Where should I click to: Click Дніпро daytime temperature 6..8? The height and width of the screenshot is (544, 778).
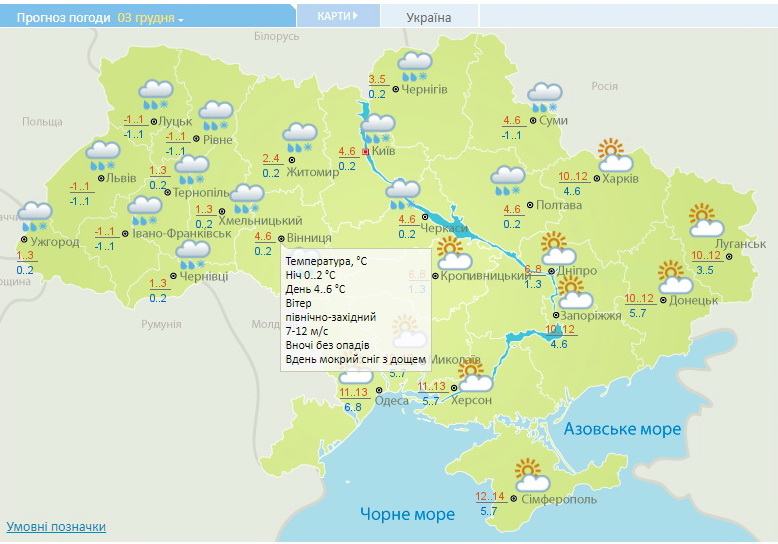533,270
